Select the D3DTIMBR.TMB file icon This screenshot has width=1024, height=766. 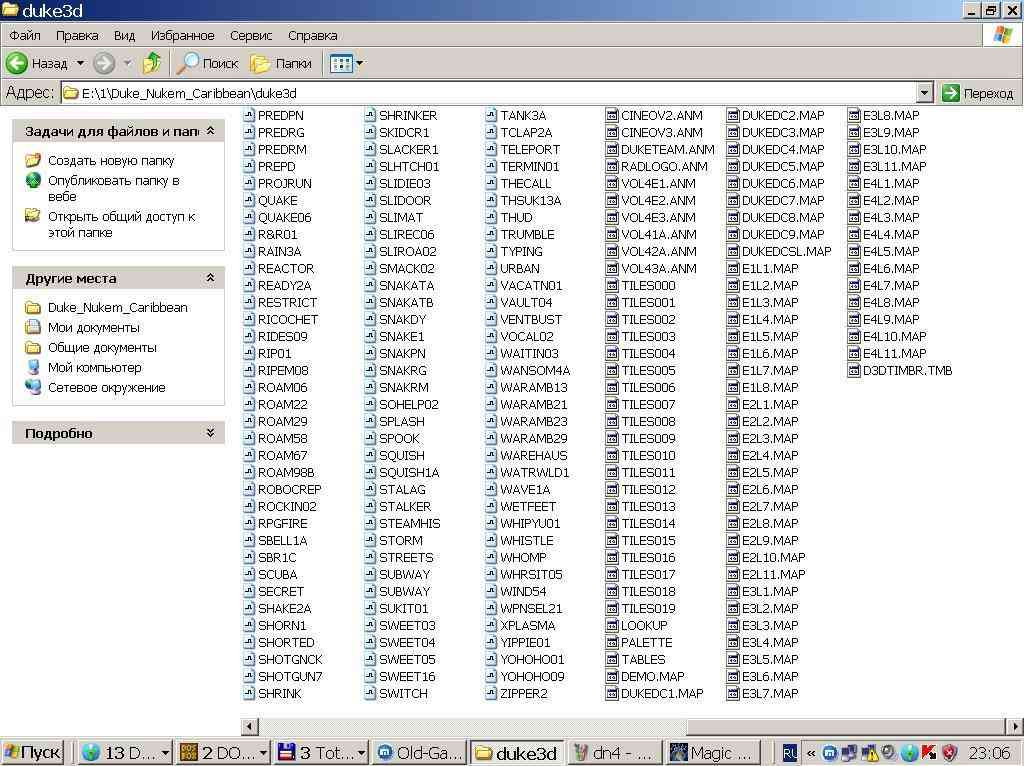pos(854,370)
